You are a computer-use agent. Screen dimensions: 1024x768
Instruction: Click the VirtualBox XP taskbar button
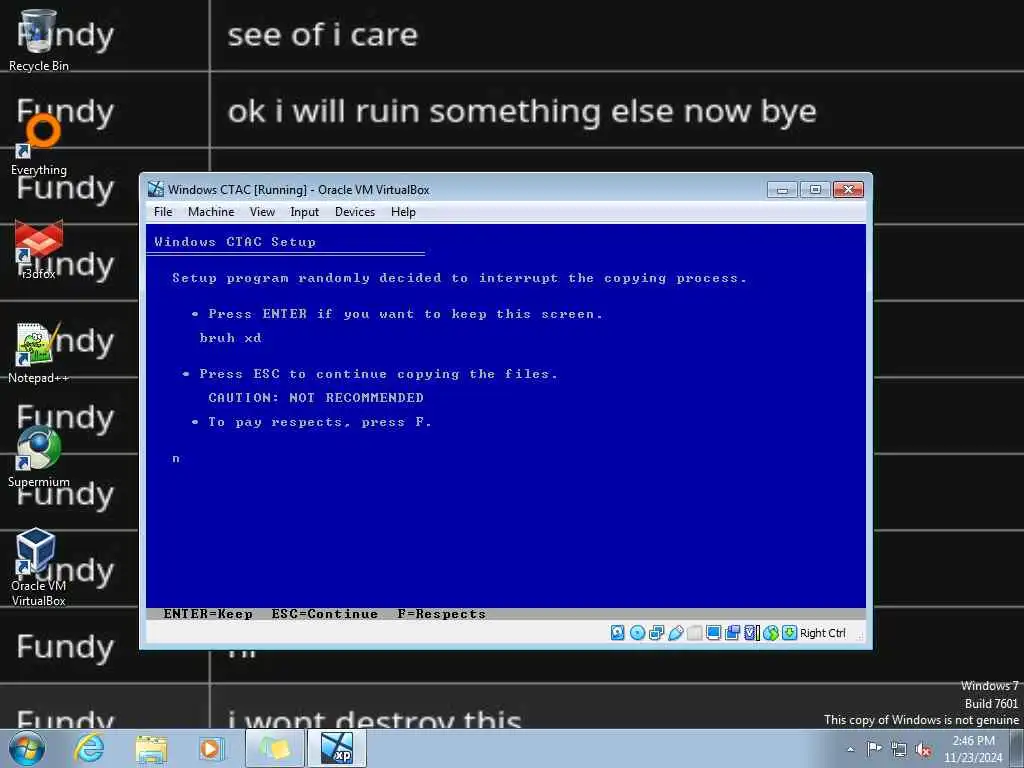click(337, 748)
